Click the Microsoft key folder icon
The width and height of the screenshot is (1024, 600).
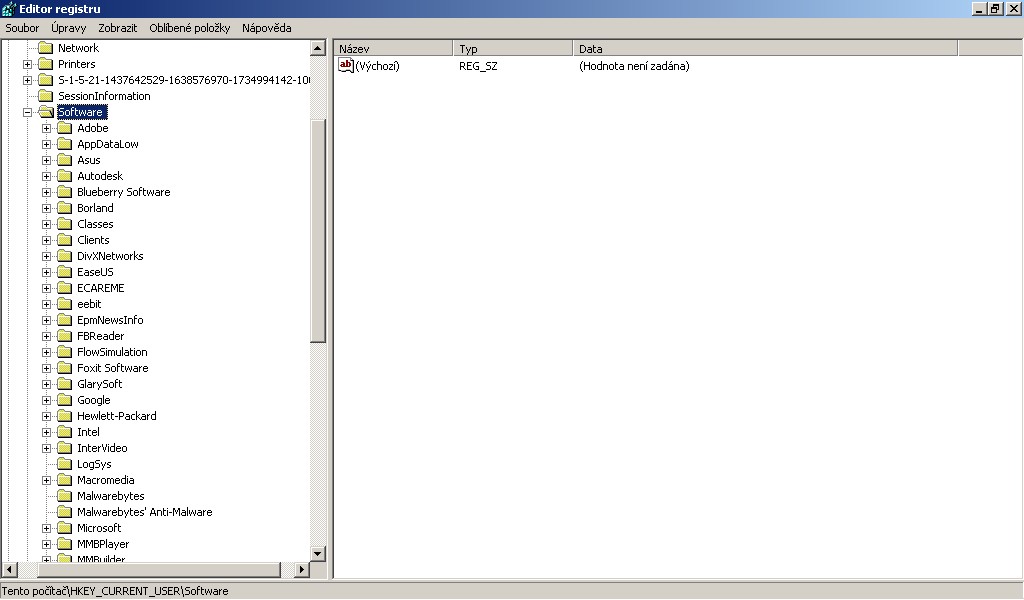(x=65, y=528)
